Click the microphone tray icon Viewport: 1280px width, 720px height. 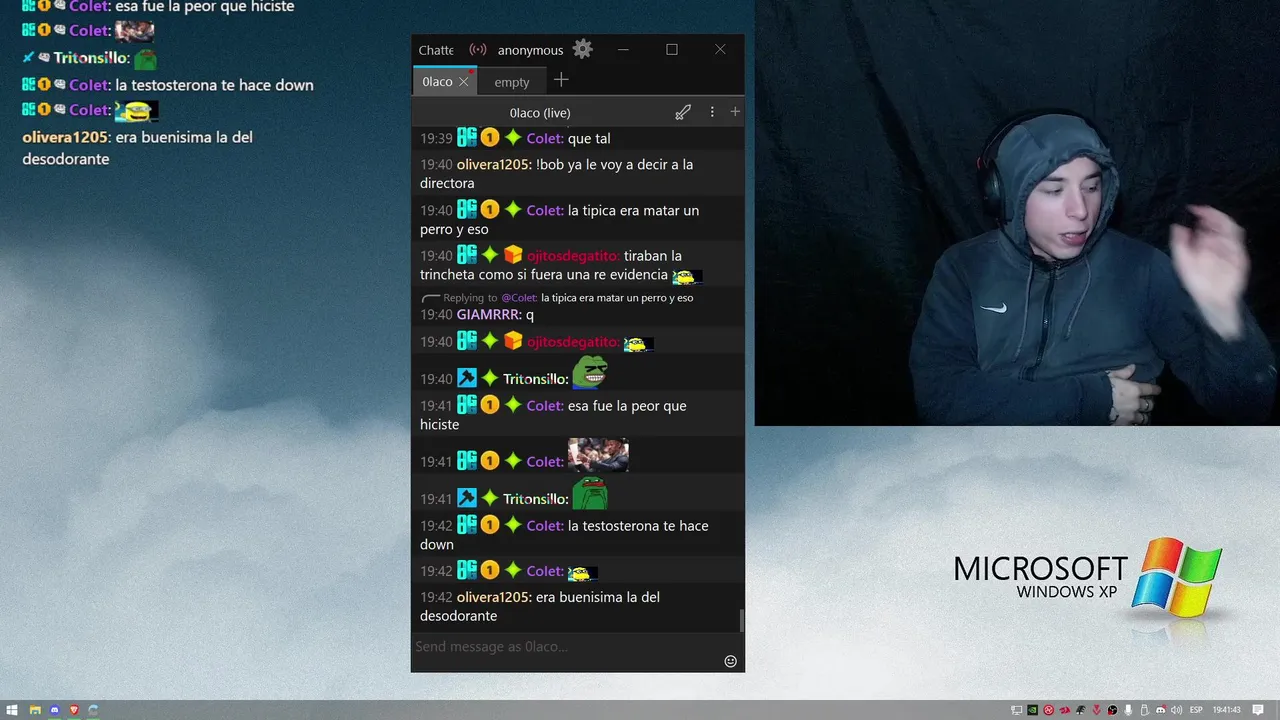[1128, 710]
